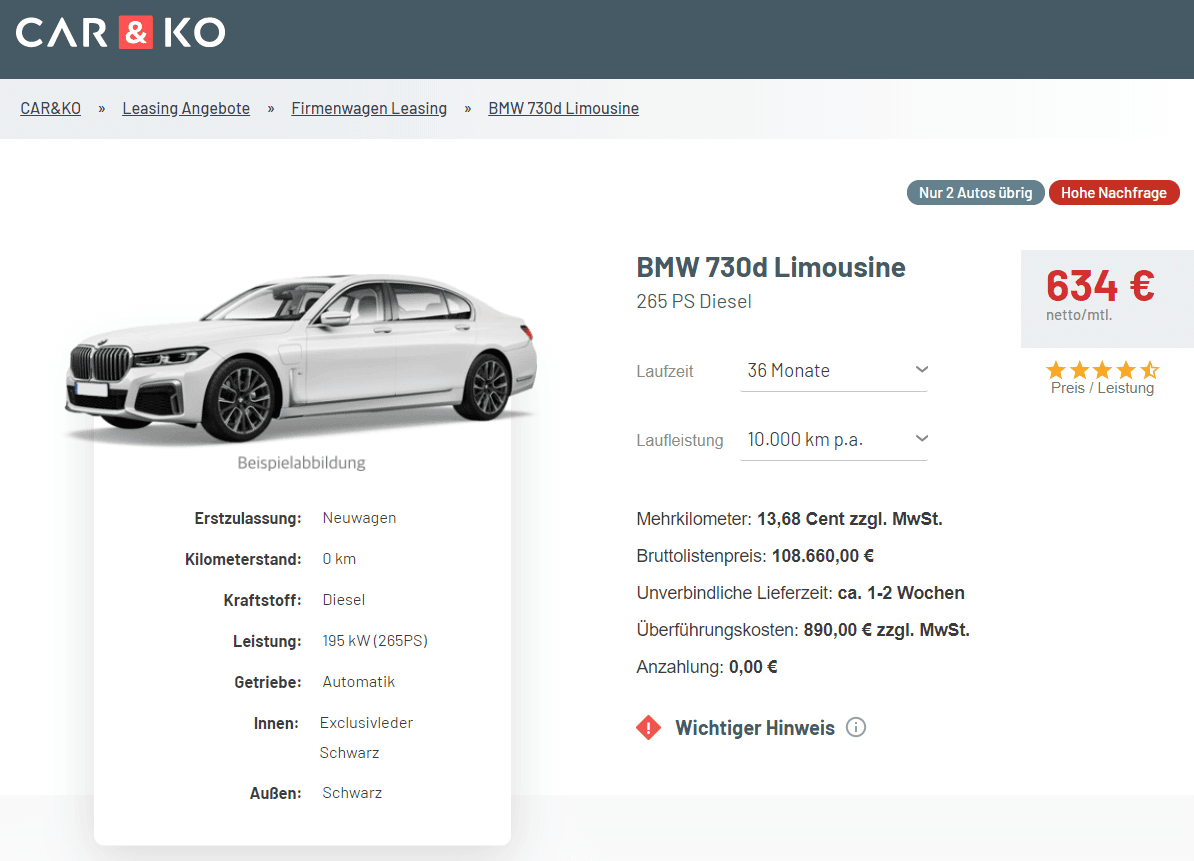Open Leasing Angebote breadcrumb link
Image resolution: width=1194 pixels, height=861 pixels.
tap(186, 109)
